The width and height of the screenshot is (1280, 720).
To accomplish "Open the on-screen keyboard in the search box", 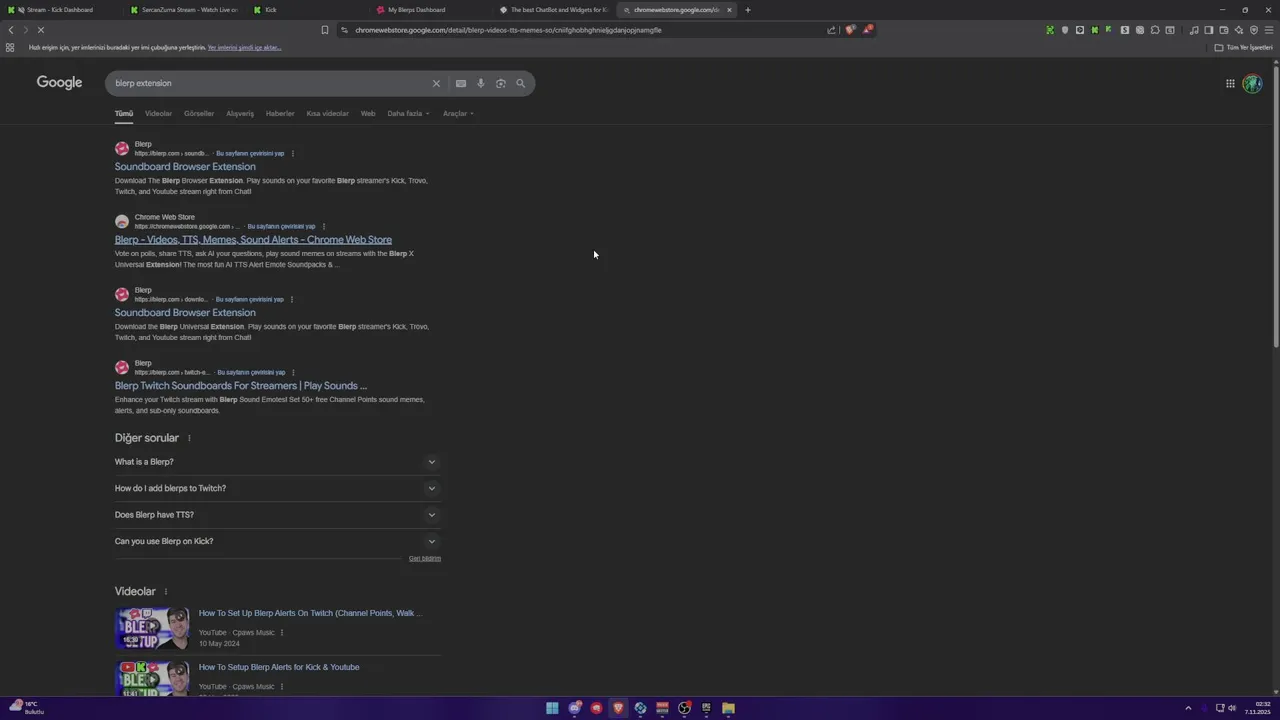I will click(x=460, y=83).
